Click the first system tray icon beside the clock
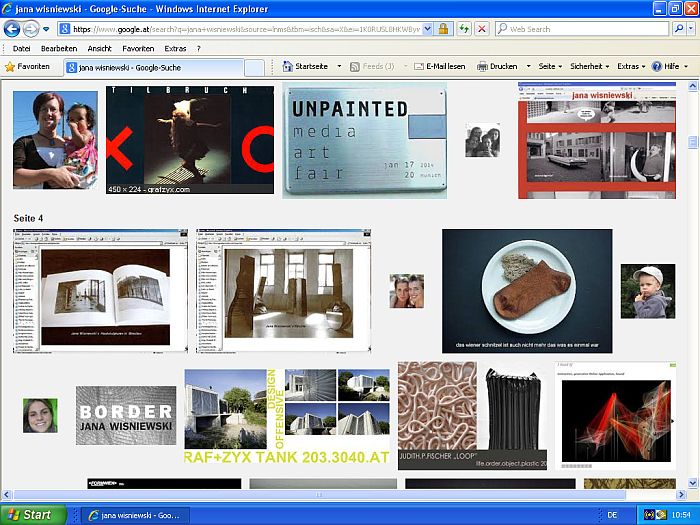This screenshot has width=700, height=525. 649,515
